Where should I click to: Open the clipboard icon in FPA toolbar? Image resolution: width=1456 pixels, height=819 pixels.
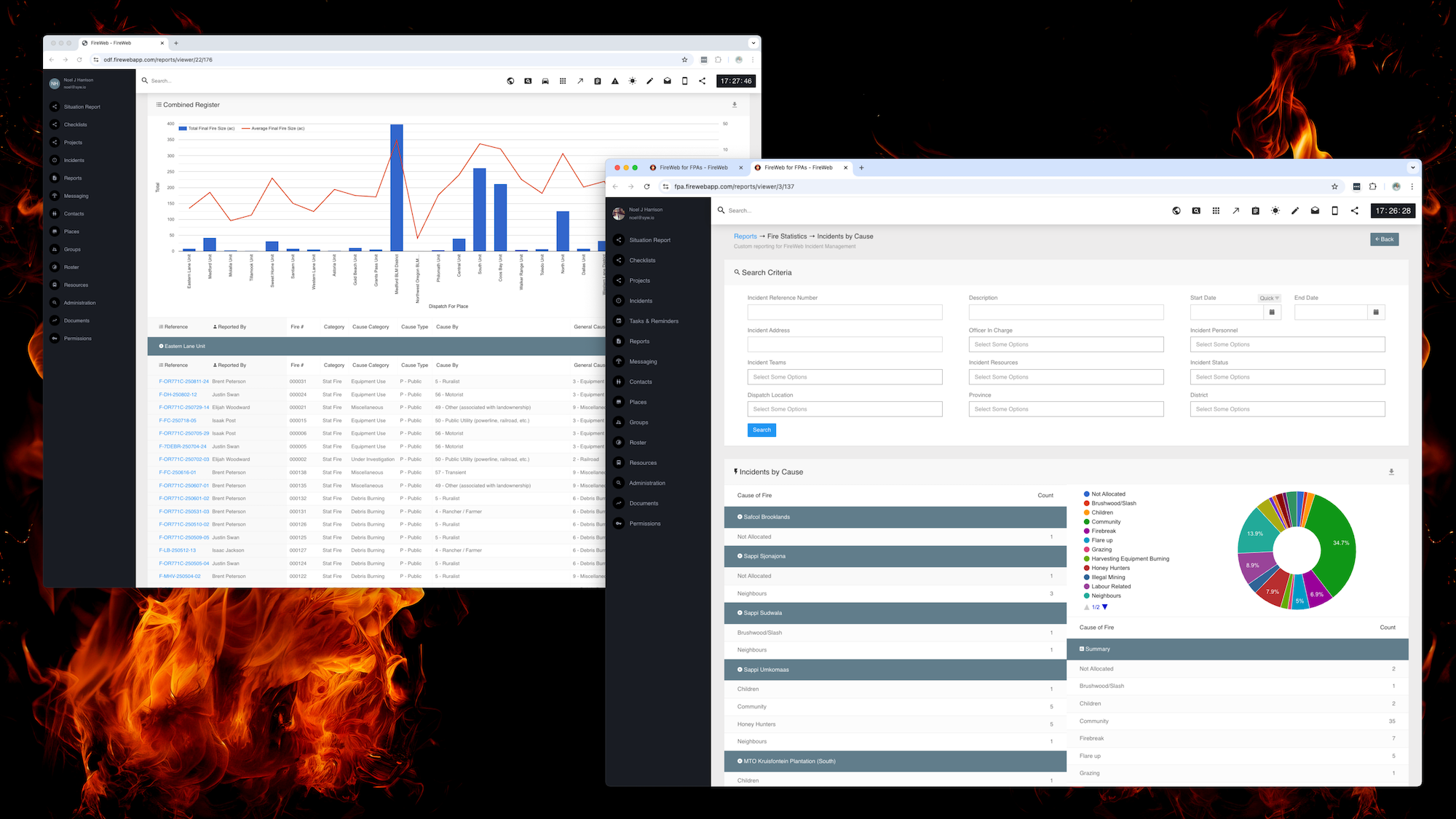point(1255,210)
